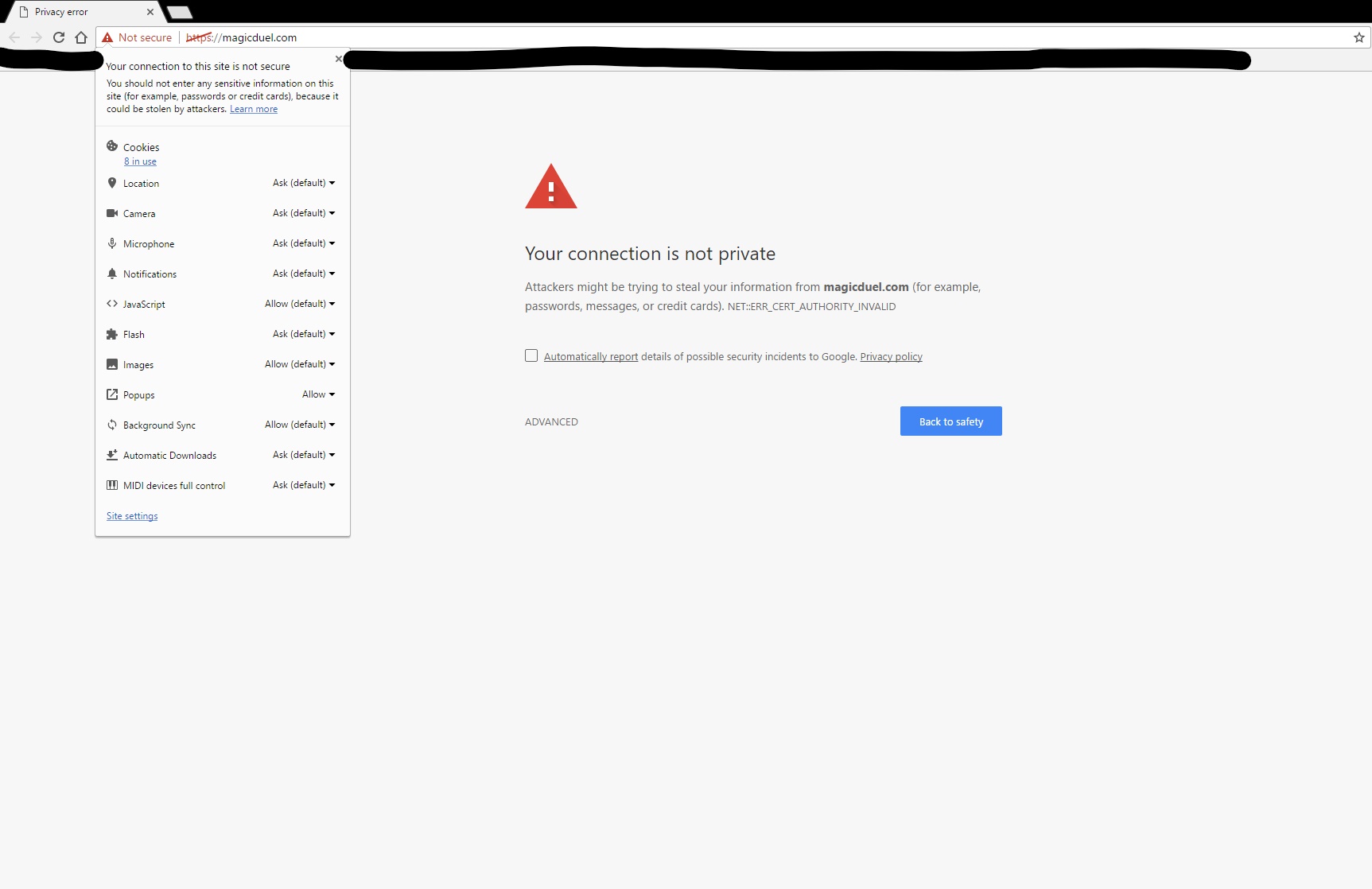Click the Microphone permission icon
This screenshot has width=1372, height=889.
coord(112,243)
